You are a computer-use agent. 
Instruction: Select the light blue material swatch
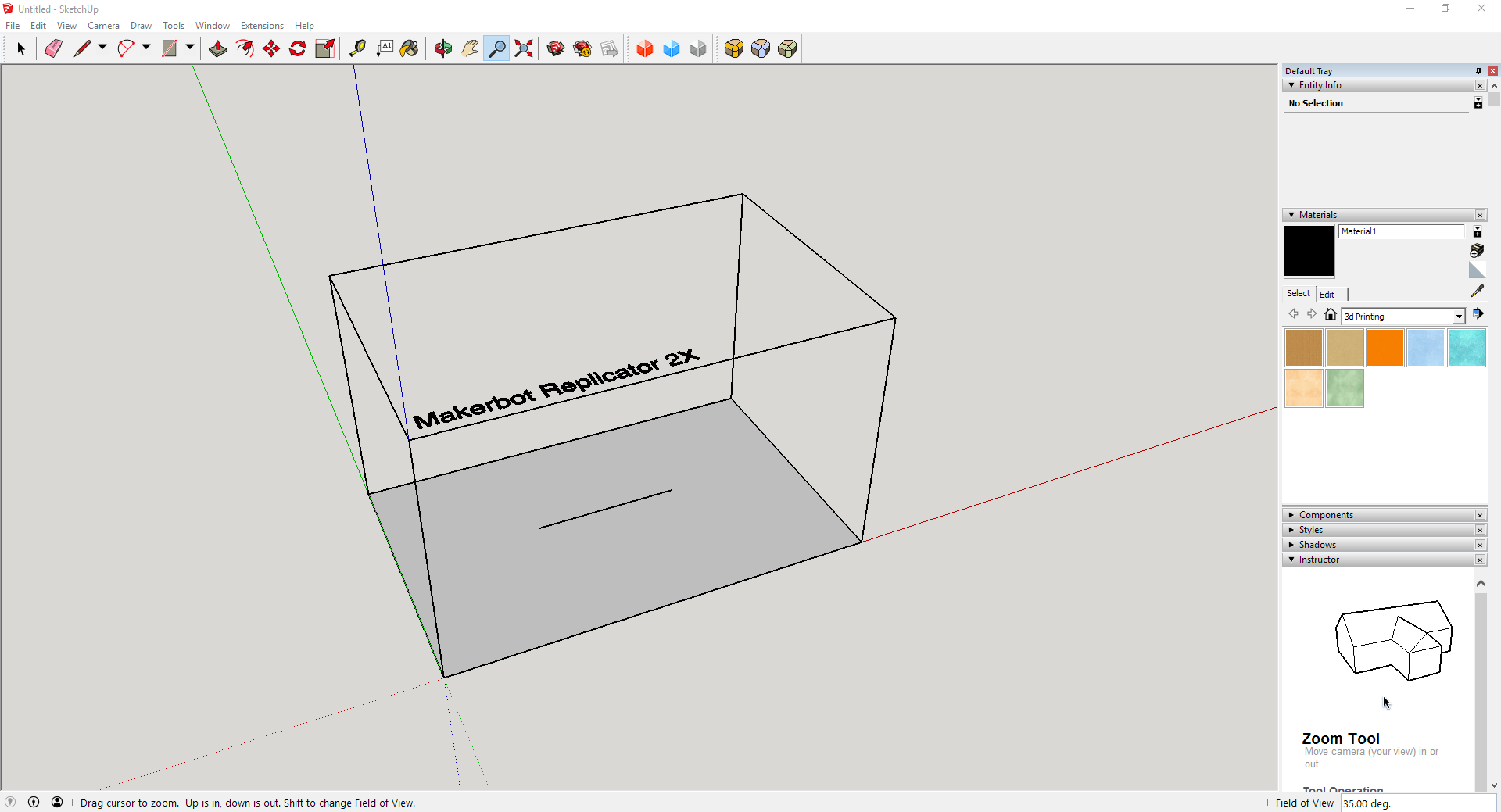(x=1426, y=348)
